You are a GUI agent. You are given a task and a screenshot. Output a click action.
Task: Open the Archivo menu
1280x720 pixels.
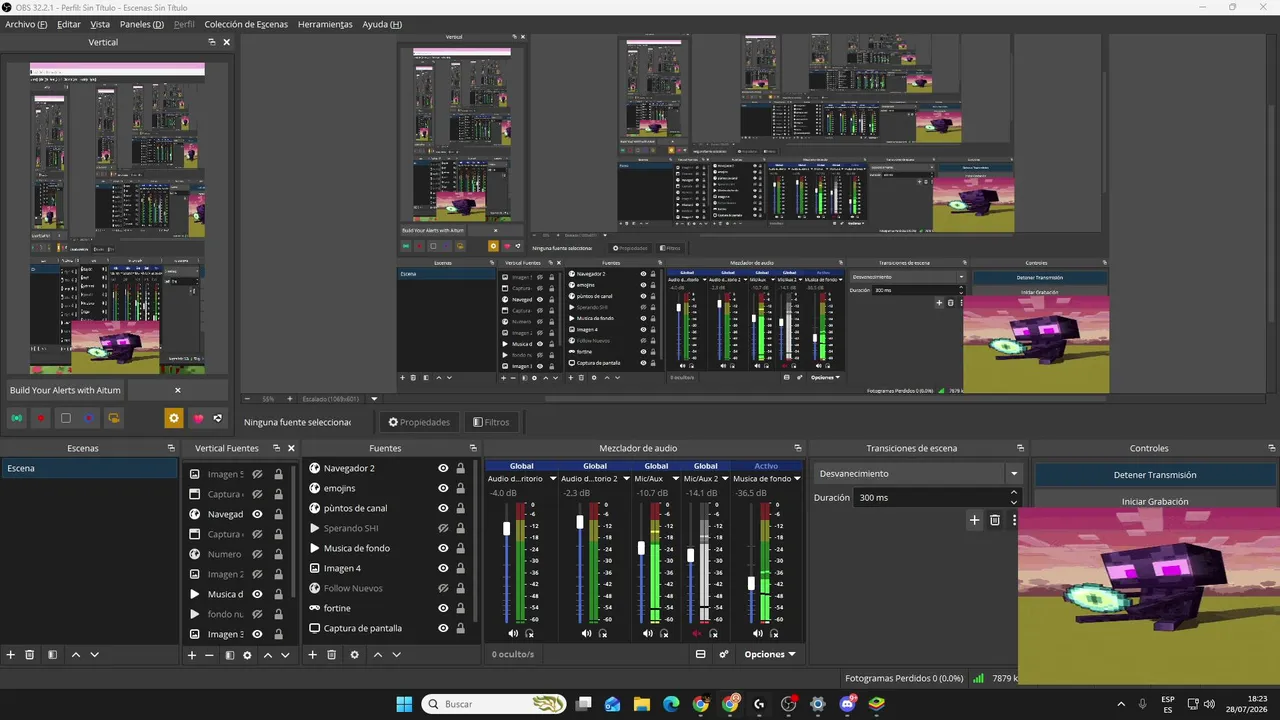[x=26, y=24]
